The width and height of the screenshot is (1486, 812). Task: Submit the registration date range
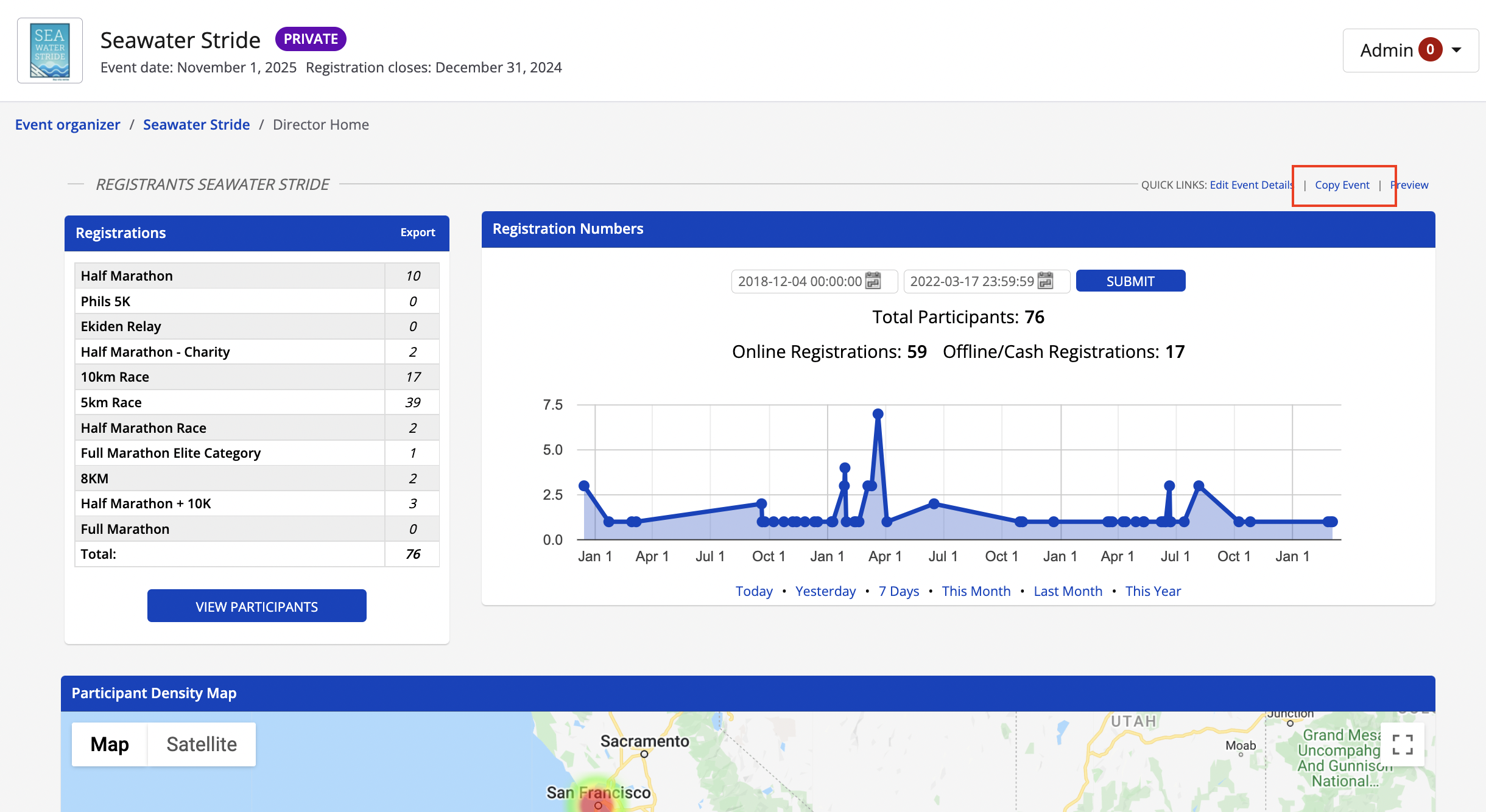[x=1130, y=281]
